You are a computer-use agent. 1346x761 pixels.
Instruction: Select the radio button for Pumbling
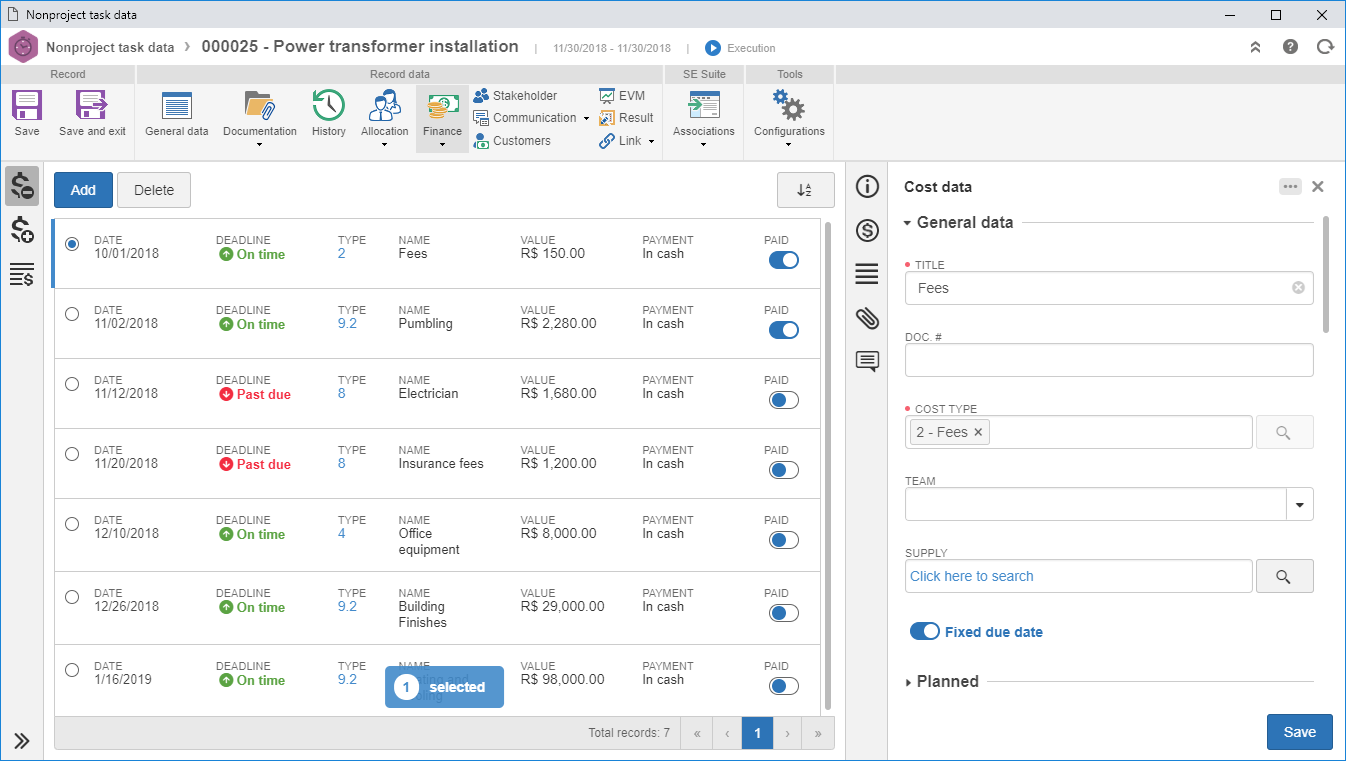click(x=72, y=314)
